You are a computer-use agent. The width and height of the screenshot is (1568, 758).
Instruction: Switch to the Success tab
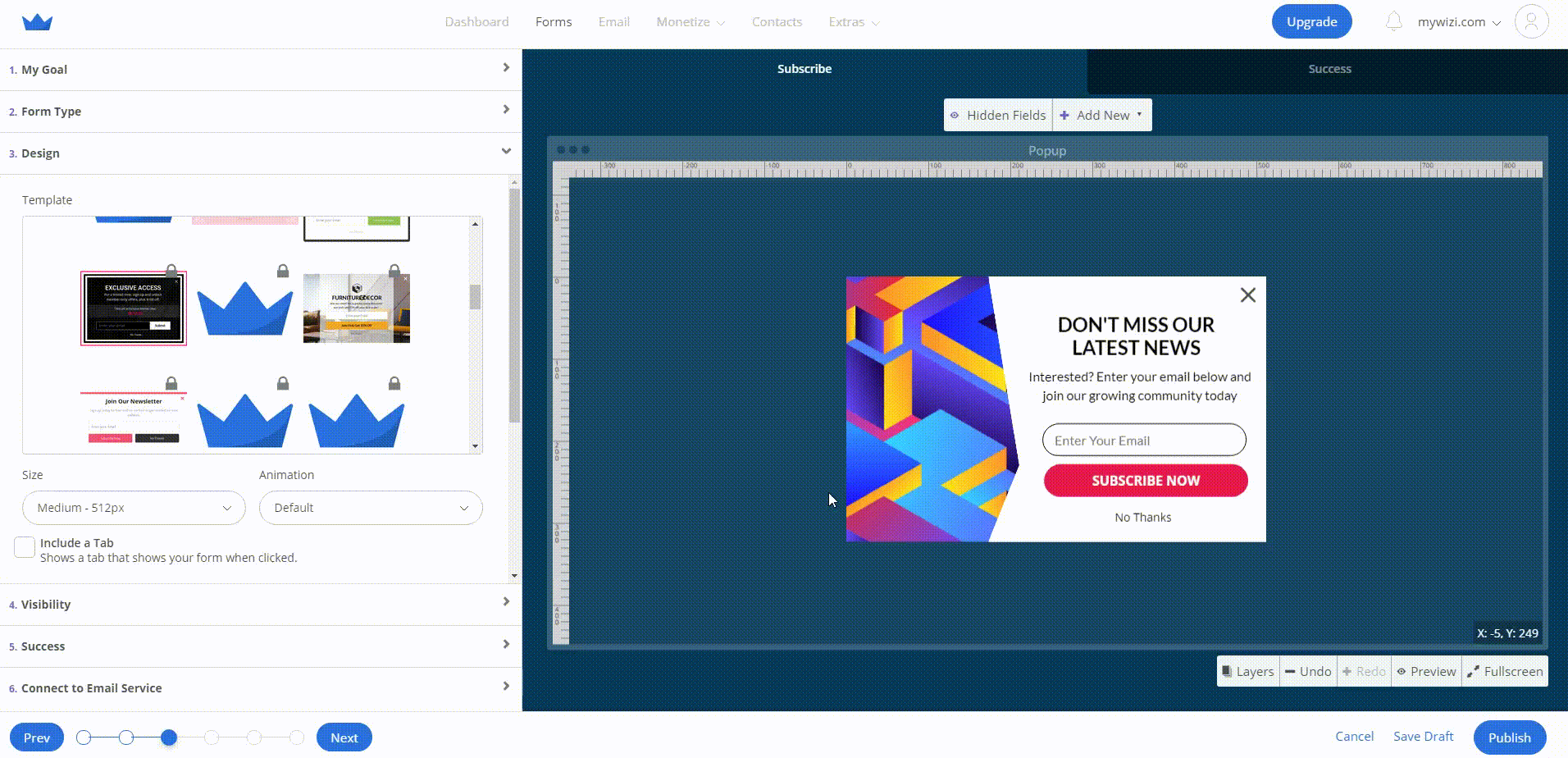(x=1329, y=69)
